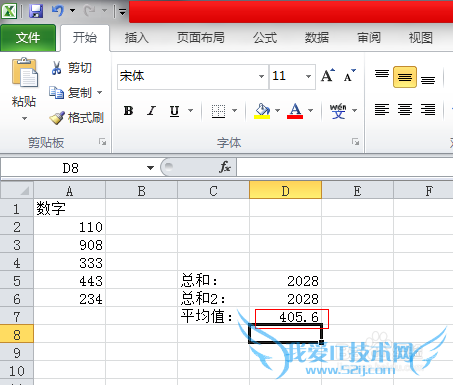This screenshot has height=385, width=453.
Task: Open the 文件 (File) tab
Action: [x=28, y=38]
